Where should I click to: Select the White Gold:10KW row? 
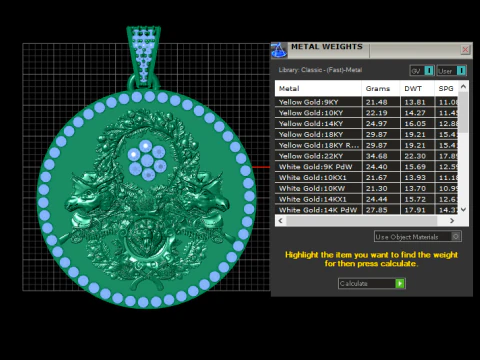coord(366,188)
